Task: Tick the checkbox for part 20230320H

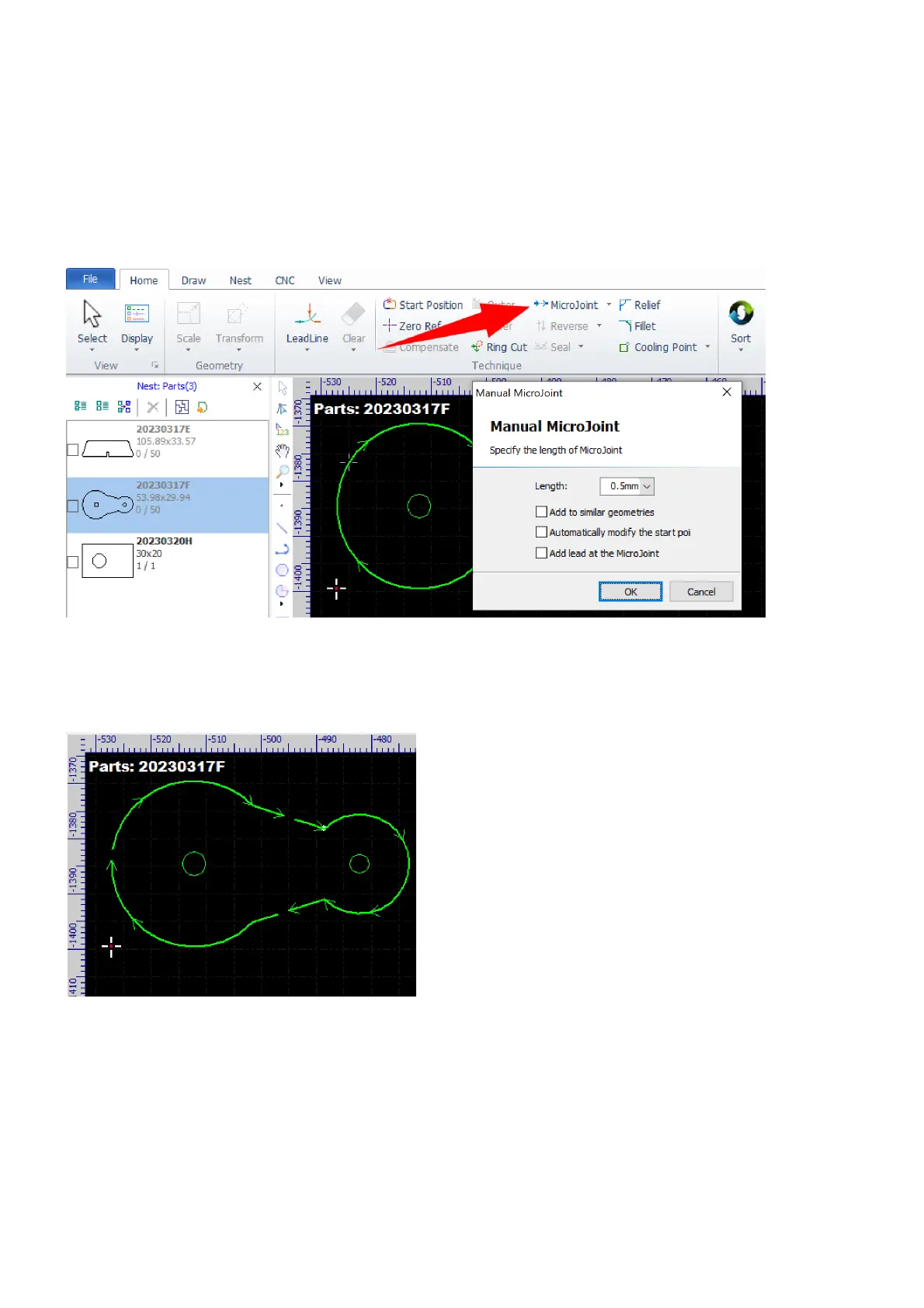Action: point(73,562)
